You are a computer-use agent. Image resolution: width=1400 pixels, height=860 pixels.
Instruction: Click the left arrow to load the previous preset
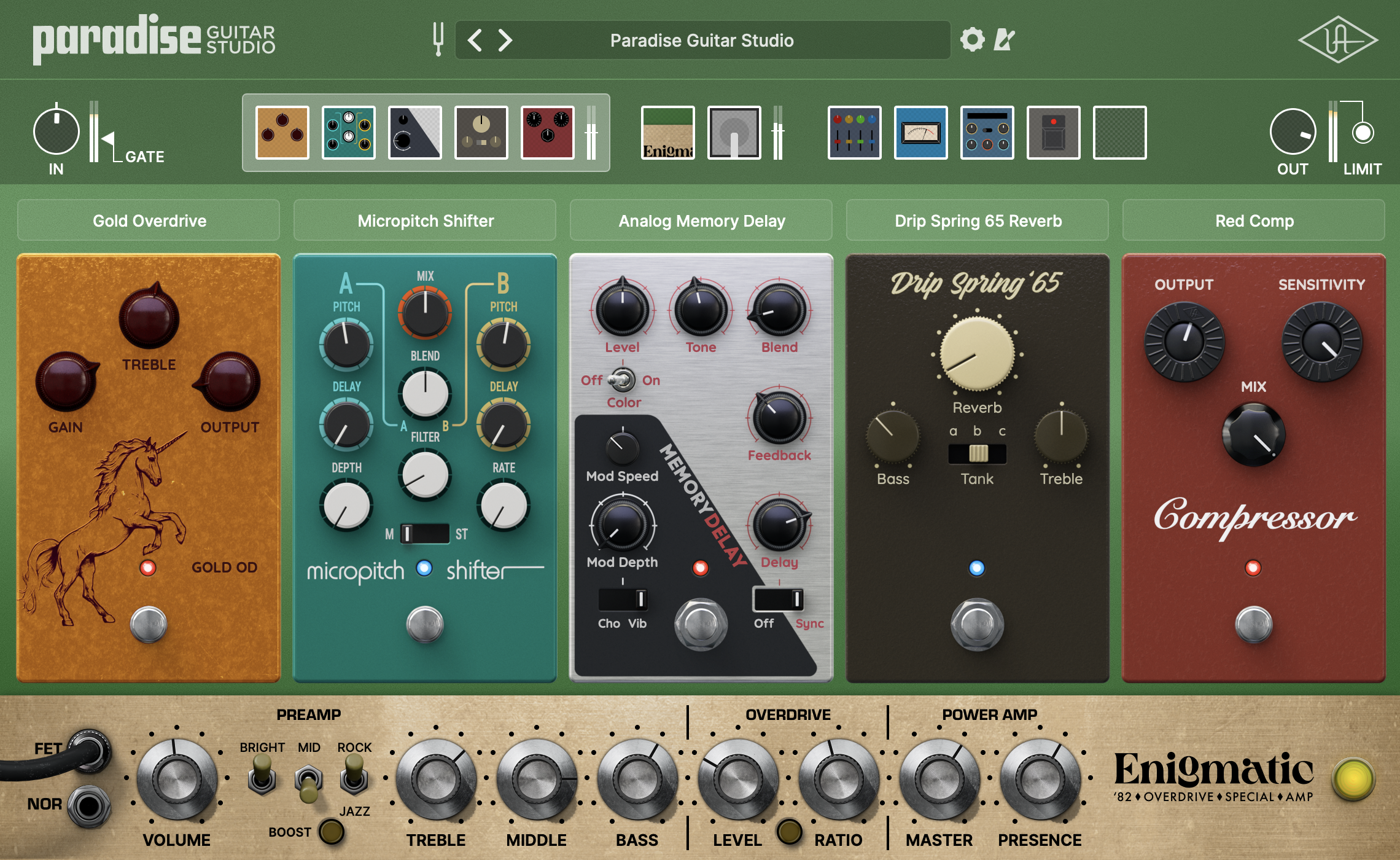pyautogui.click(x=474, y=39)
